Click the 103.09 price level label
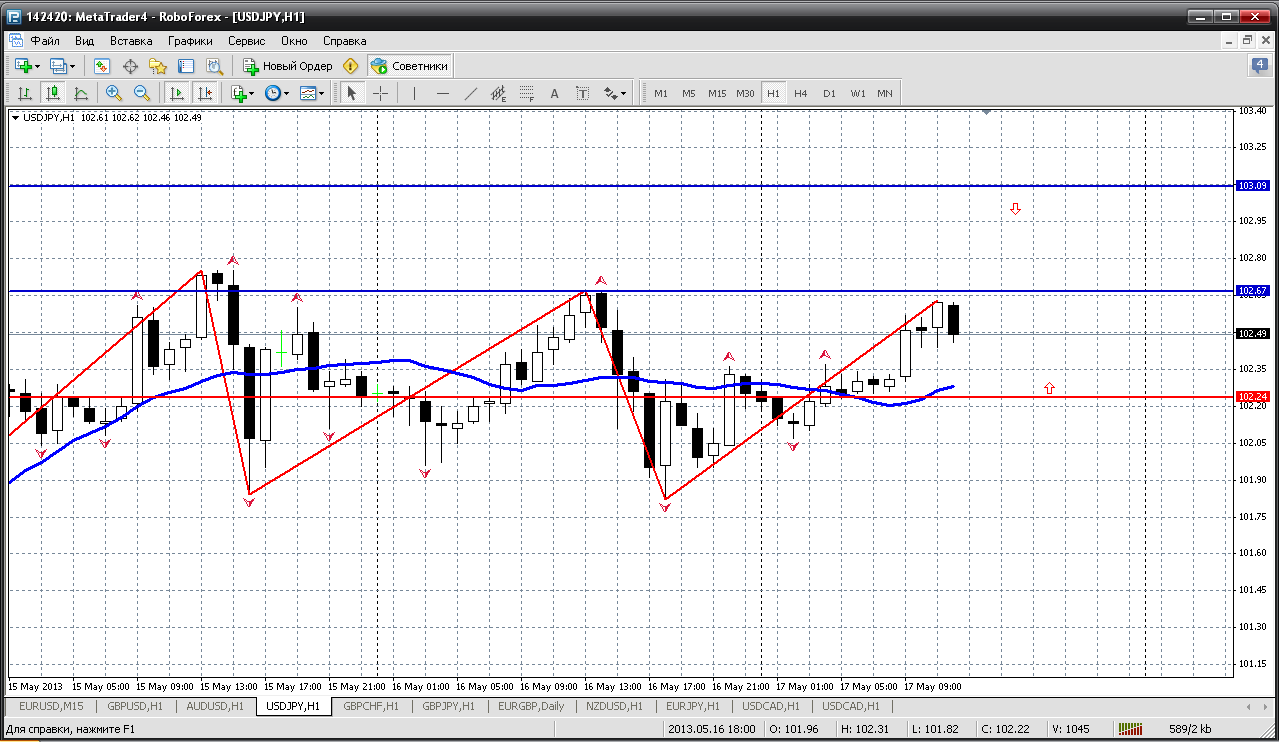Viewport: 1279px width, 742px height. (x=1253, y=186)
